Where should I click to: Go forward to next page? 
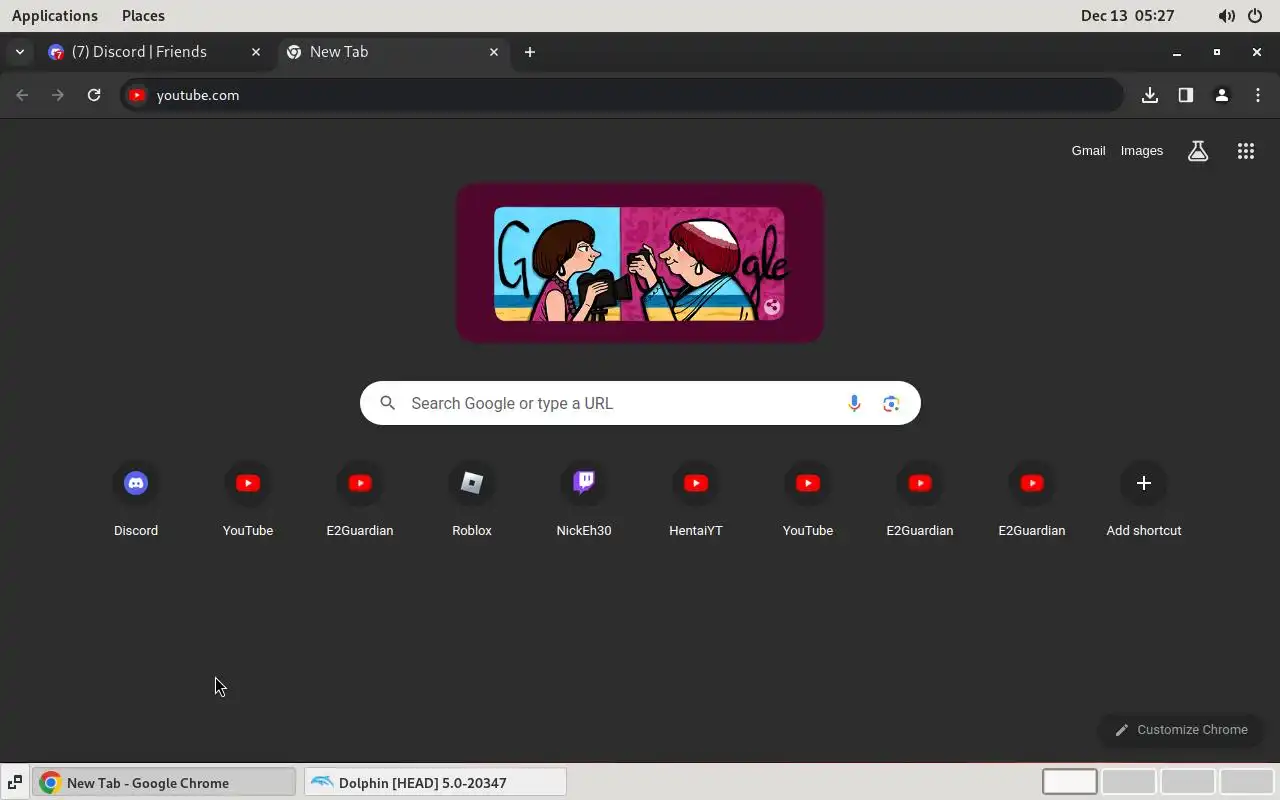point(58,95)
